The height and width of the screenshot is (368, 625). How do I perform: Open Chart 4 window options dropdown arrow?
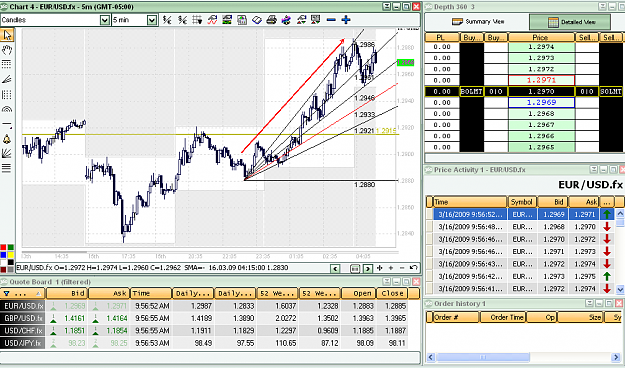click(387, 6)
